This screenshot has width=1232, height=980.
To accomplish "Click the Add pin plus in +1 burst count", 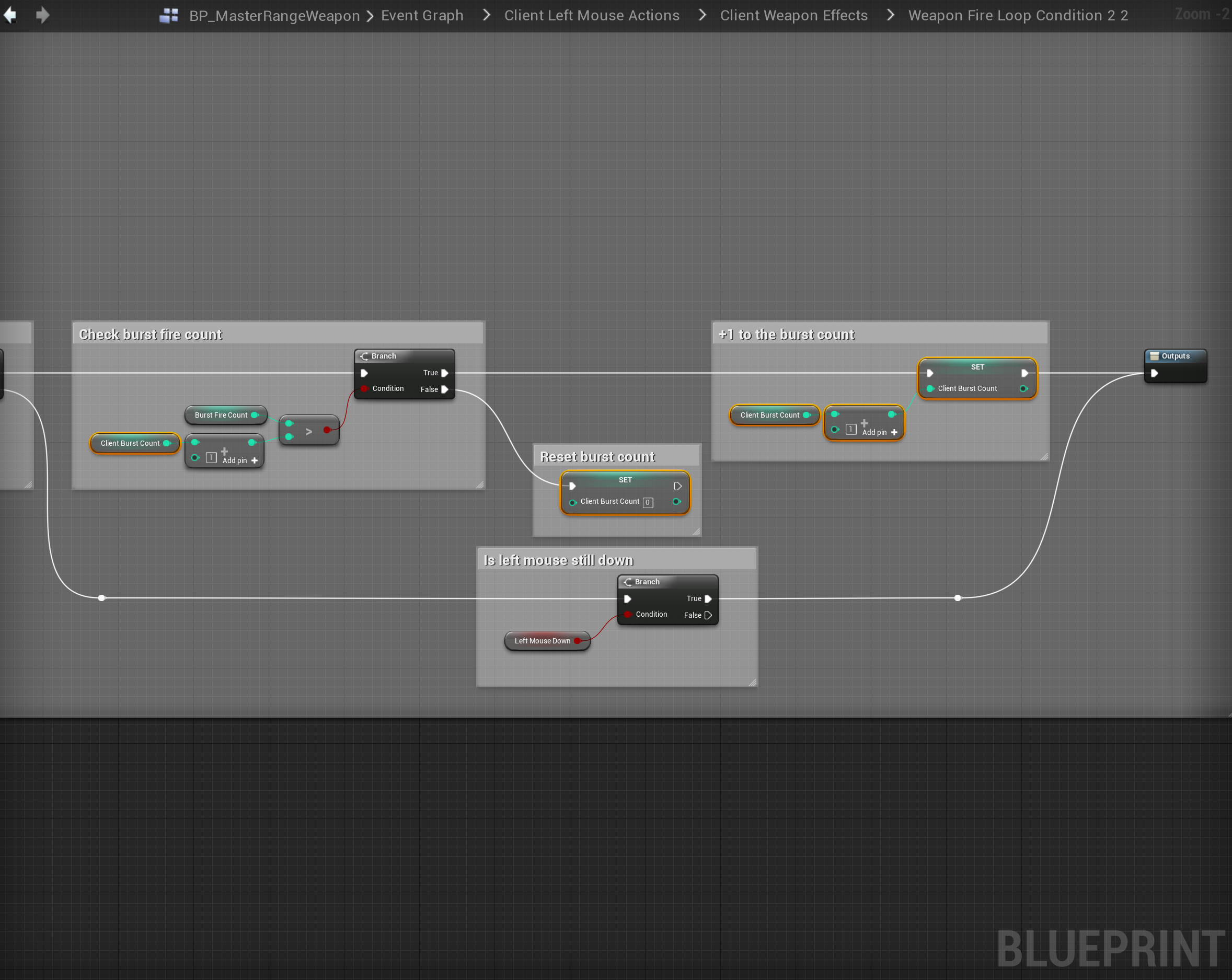I will click(x=894, y=433).
